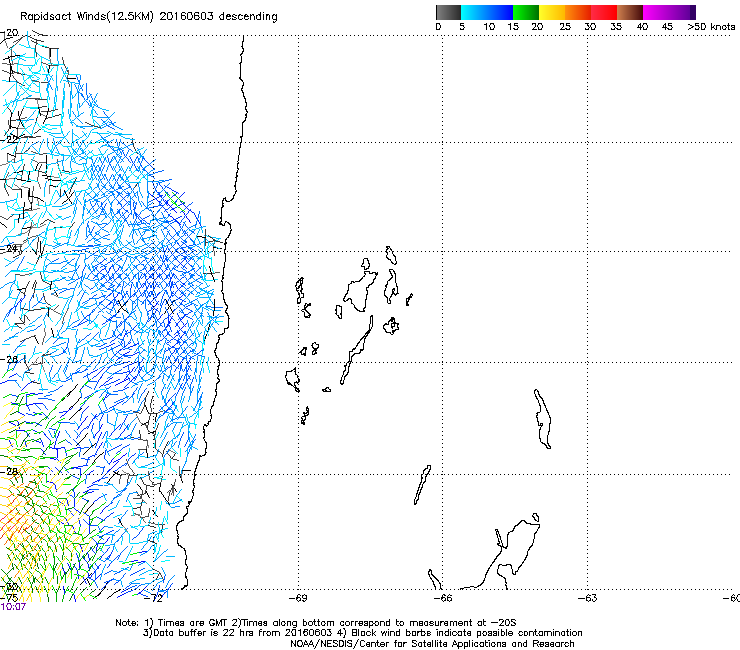
Task: Click the '35' legend scale number
Action: click(616, 27)
